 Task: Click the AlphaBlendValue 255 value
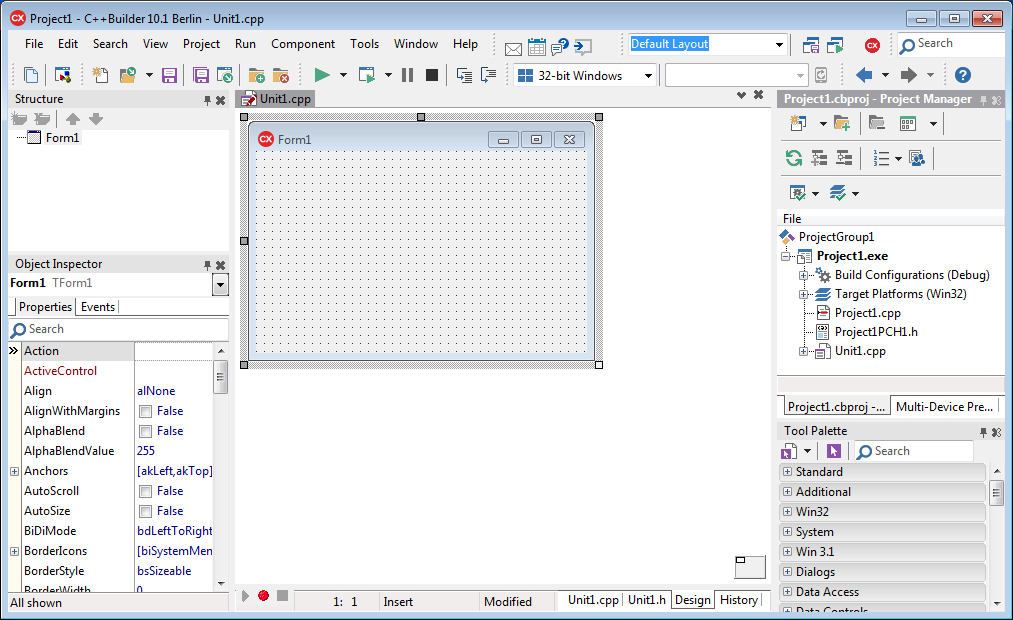point(146,451)
